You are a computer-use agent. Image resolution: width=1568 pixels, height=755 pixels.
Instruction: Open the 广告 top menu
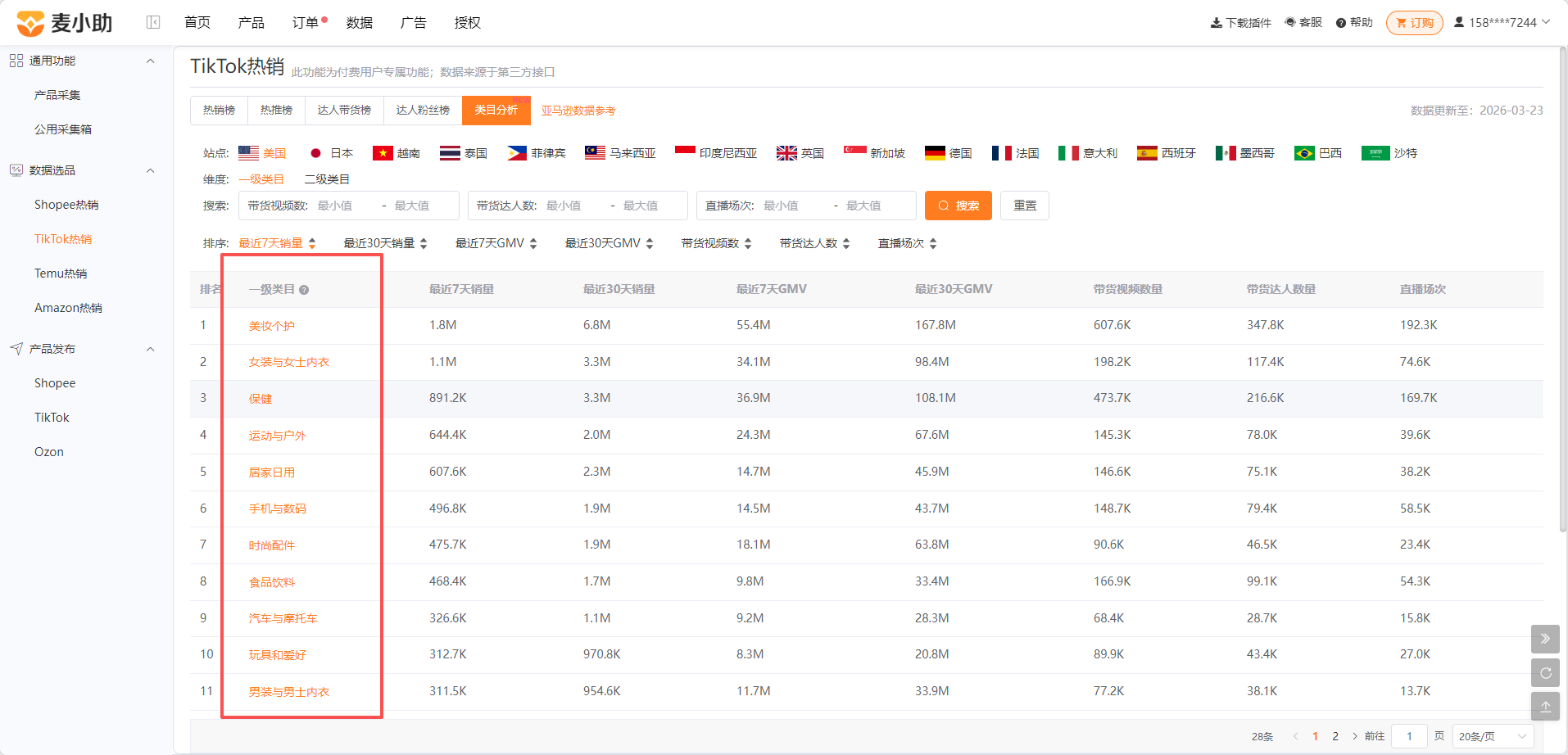[x=413, y=22]
